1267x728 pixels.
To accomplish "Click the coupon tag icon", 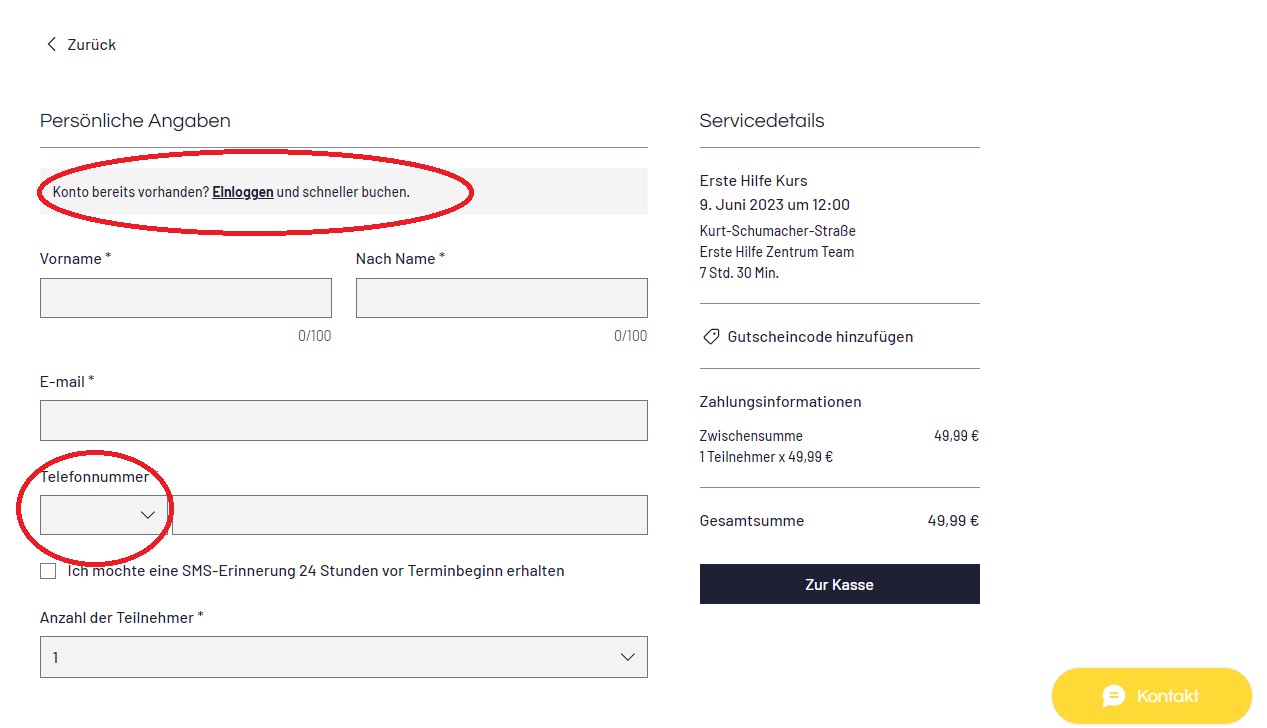I will 711,337.
